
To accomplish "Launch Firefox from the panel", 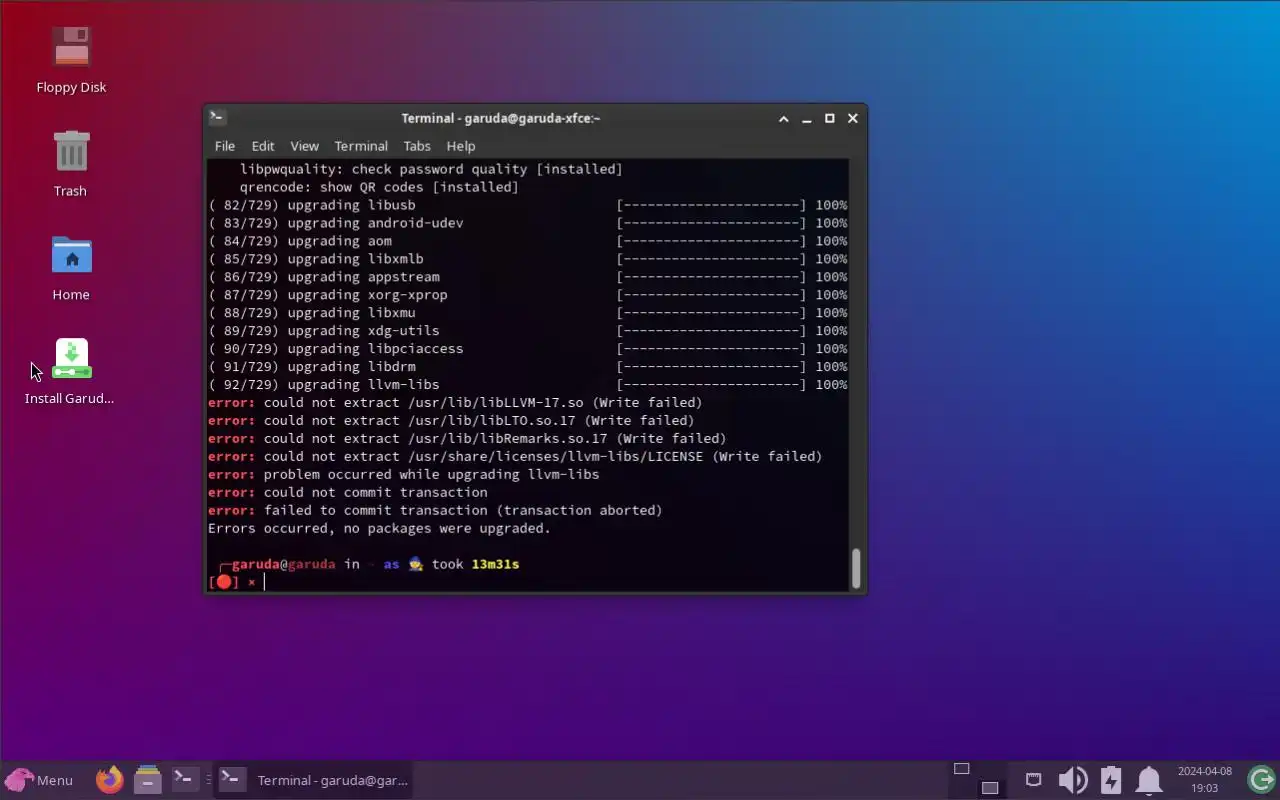I will pos(109,779).
